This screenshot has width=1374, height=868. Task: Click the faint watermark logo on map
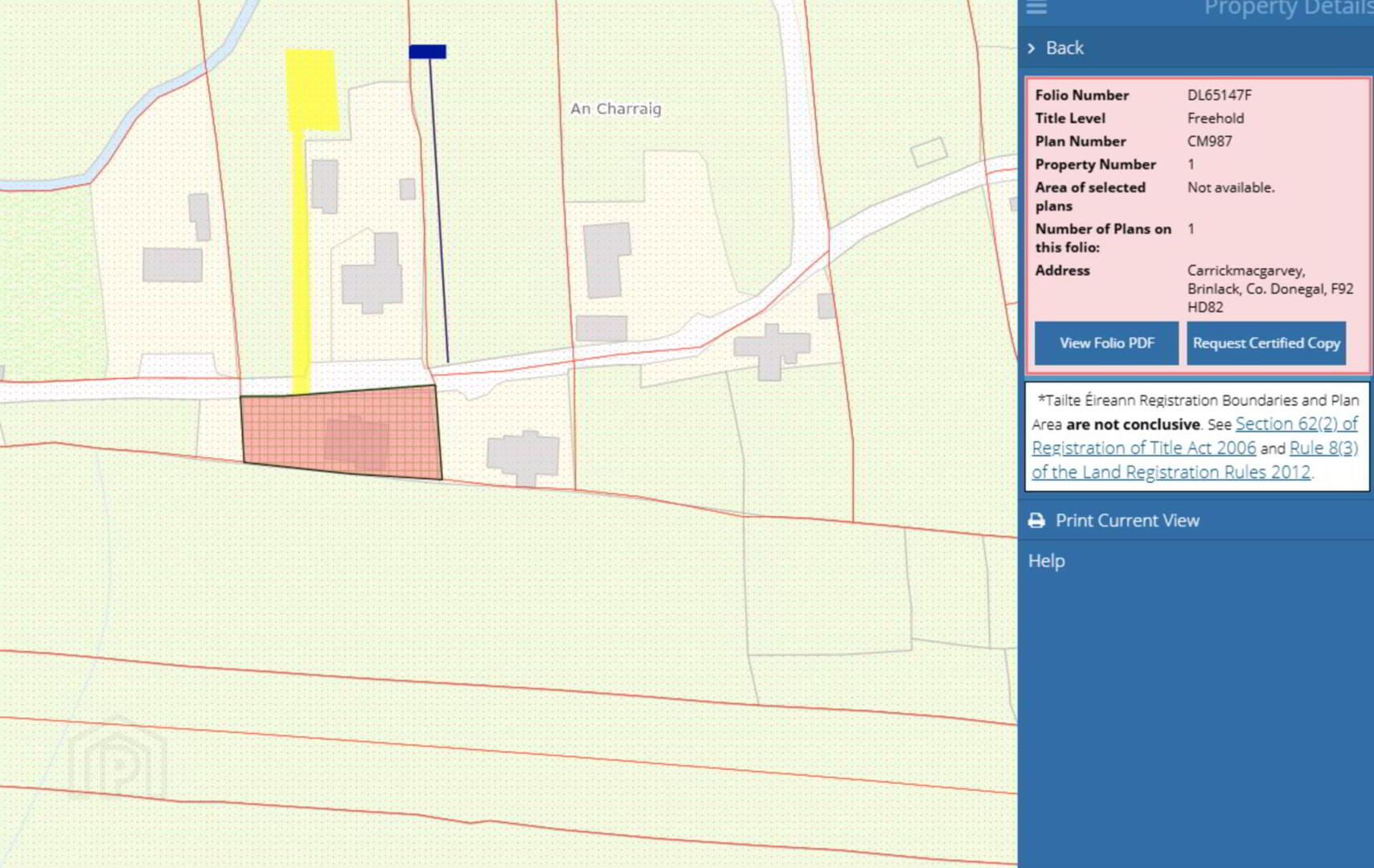pyautogui.click(x=117, y=760)
